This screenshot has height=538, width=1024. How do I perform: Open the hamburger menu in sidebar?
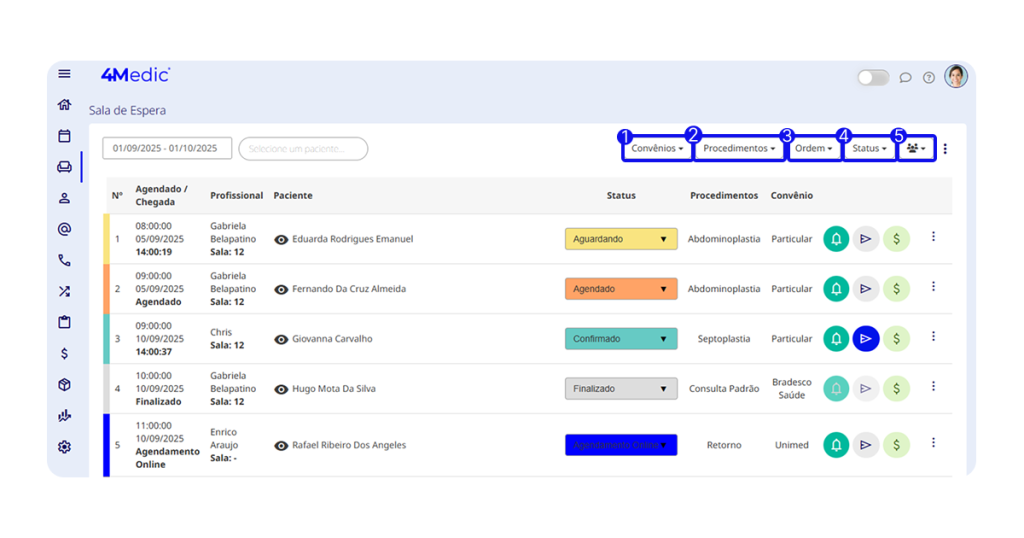click(x=65, y=74)
